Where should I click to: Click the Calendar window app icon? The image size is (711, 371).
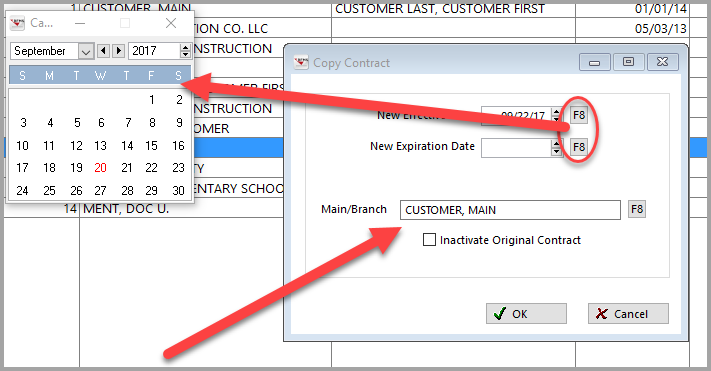tap(17, 23)
